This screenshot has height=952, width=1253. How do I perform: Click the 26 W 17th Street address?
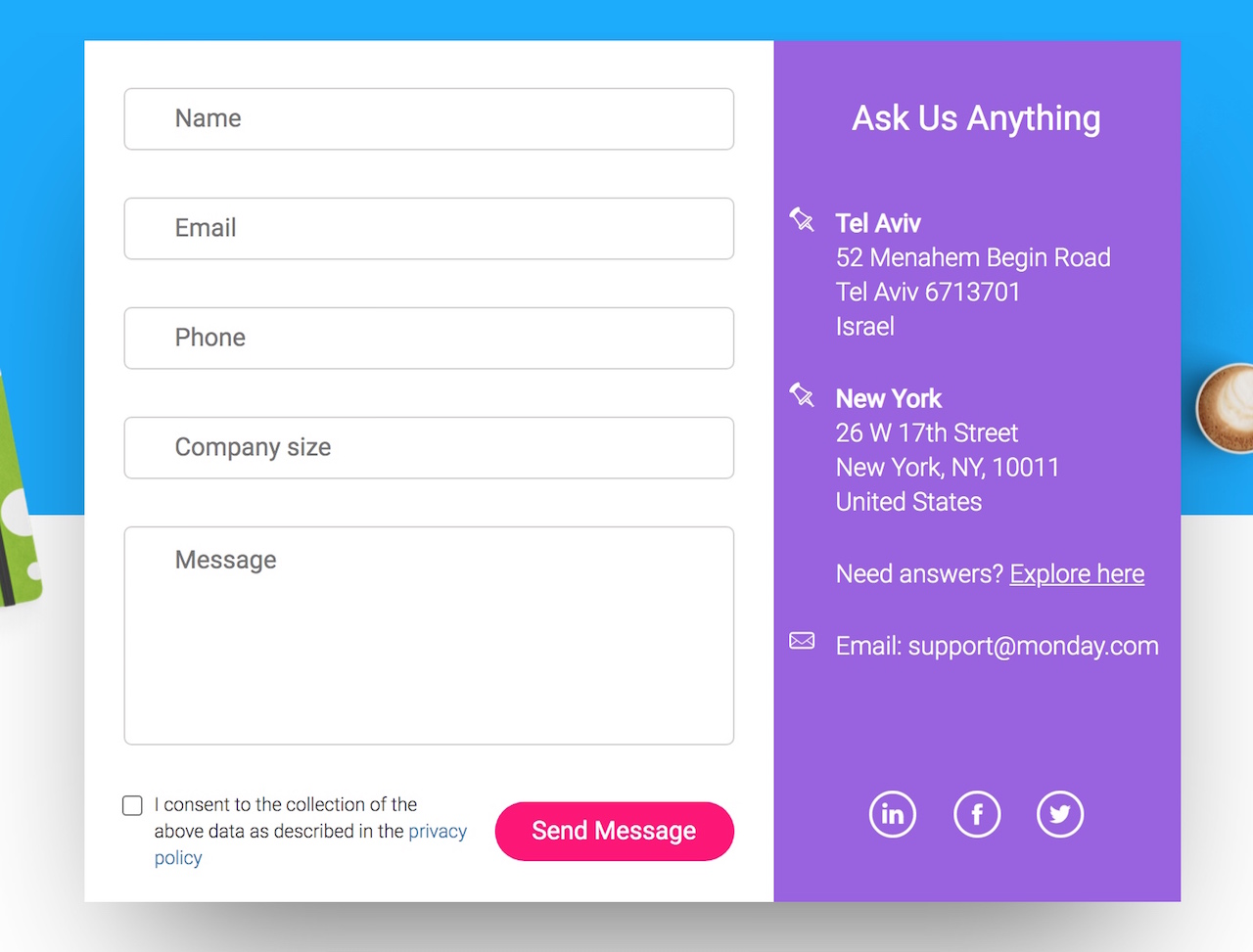(x=927, y=433)
